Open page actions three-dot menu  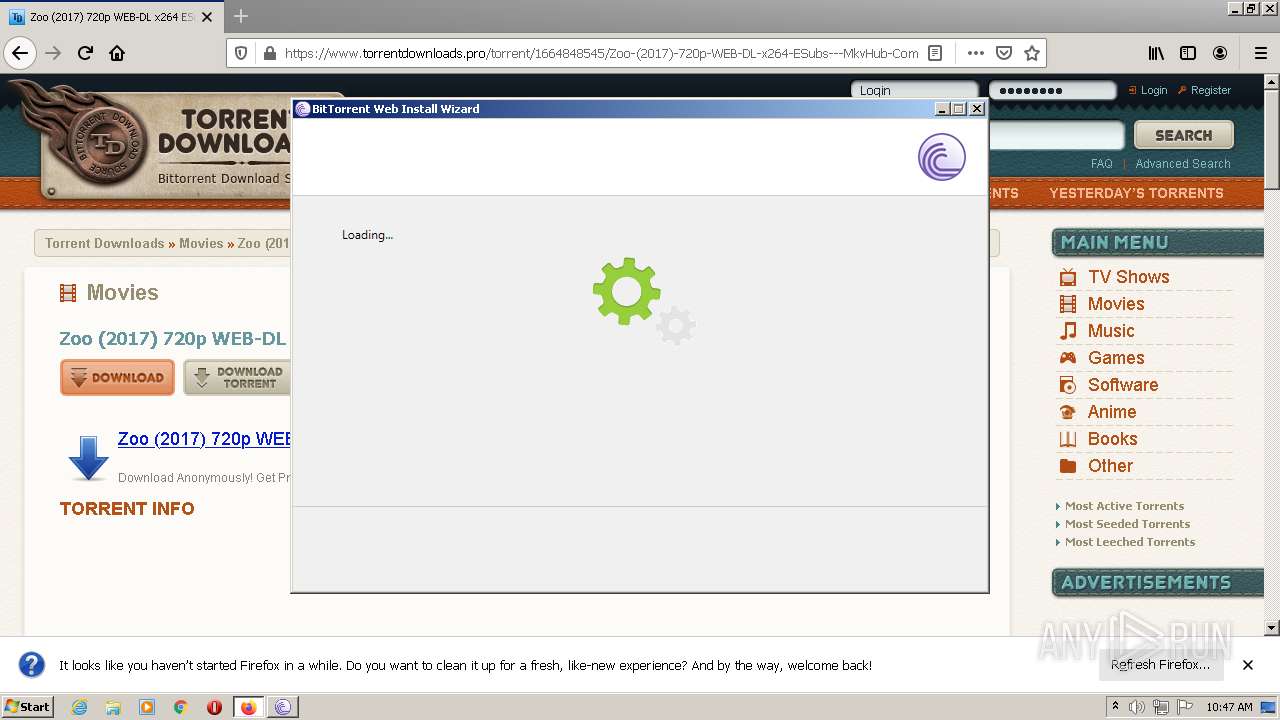coord(976,53)
